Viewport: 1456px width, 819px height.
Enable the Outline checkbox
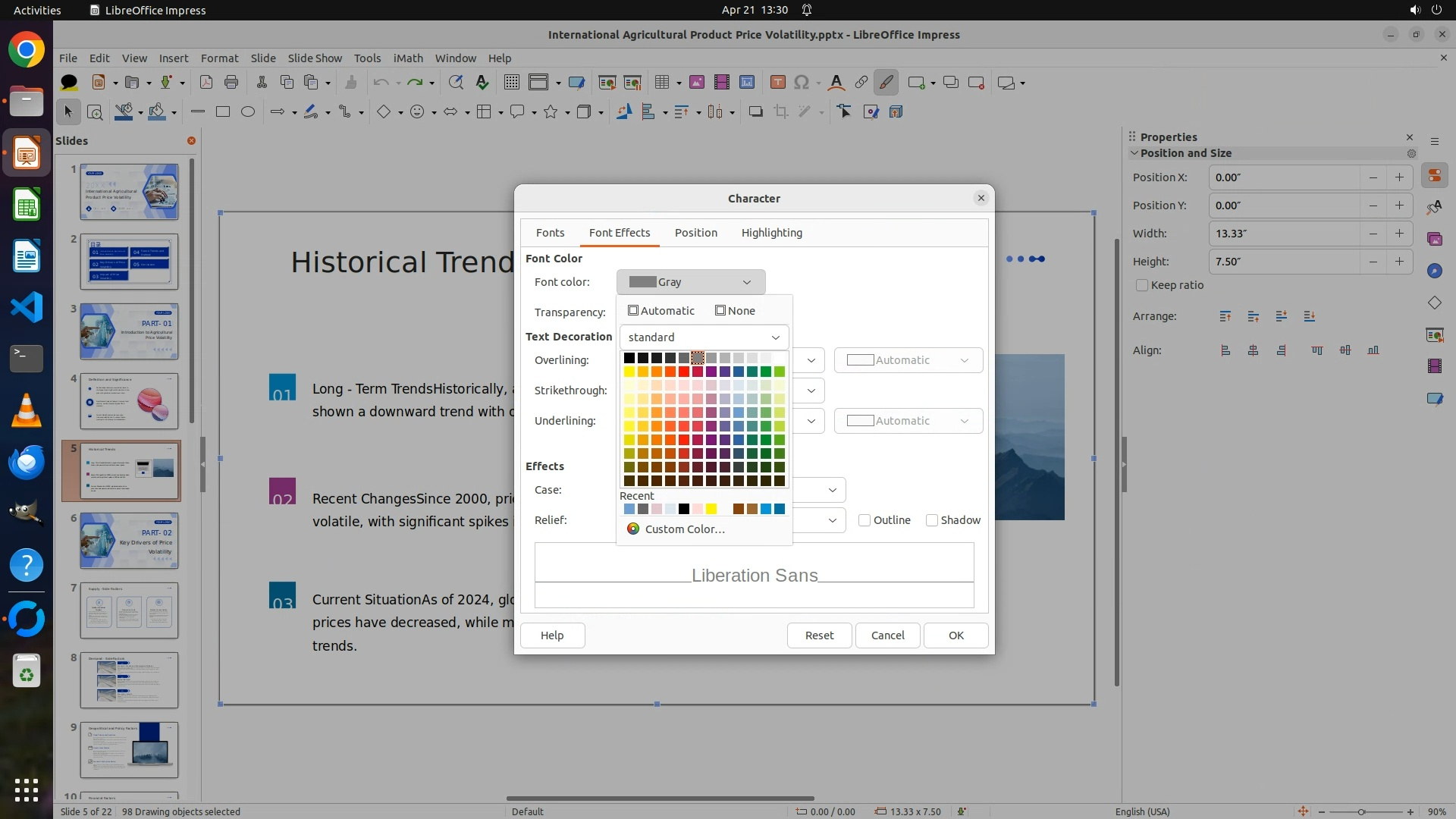[x=864, y=520]
